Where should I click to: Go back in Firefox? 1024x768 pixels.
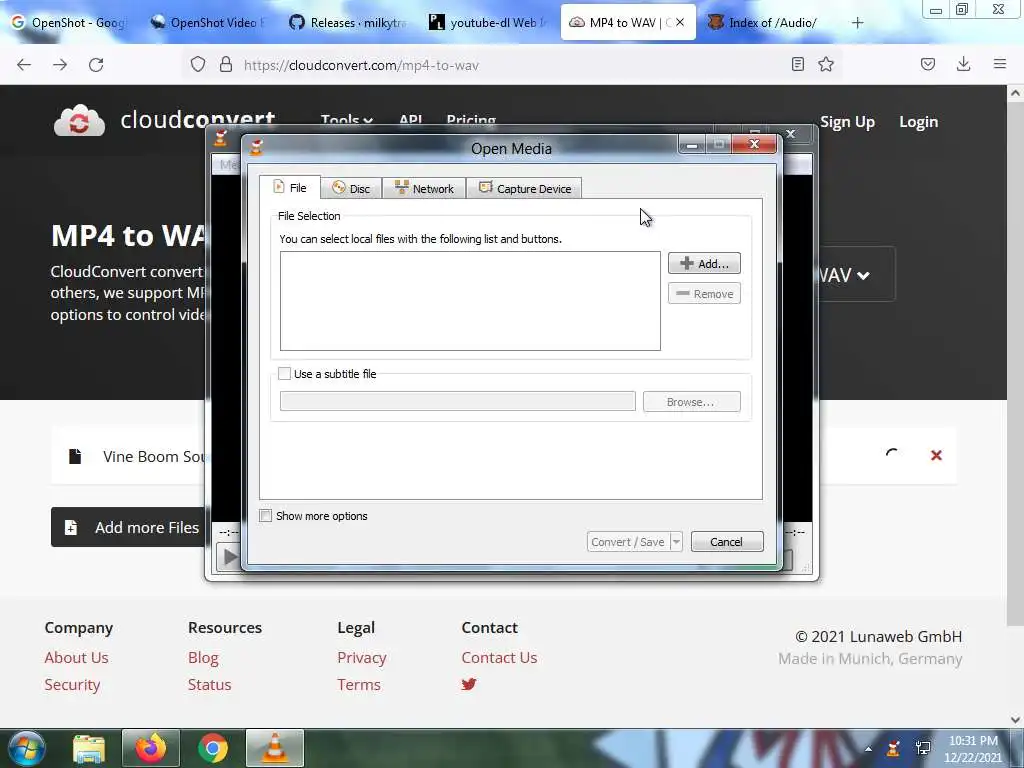24,65
